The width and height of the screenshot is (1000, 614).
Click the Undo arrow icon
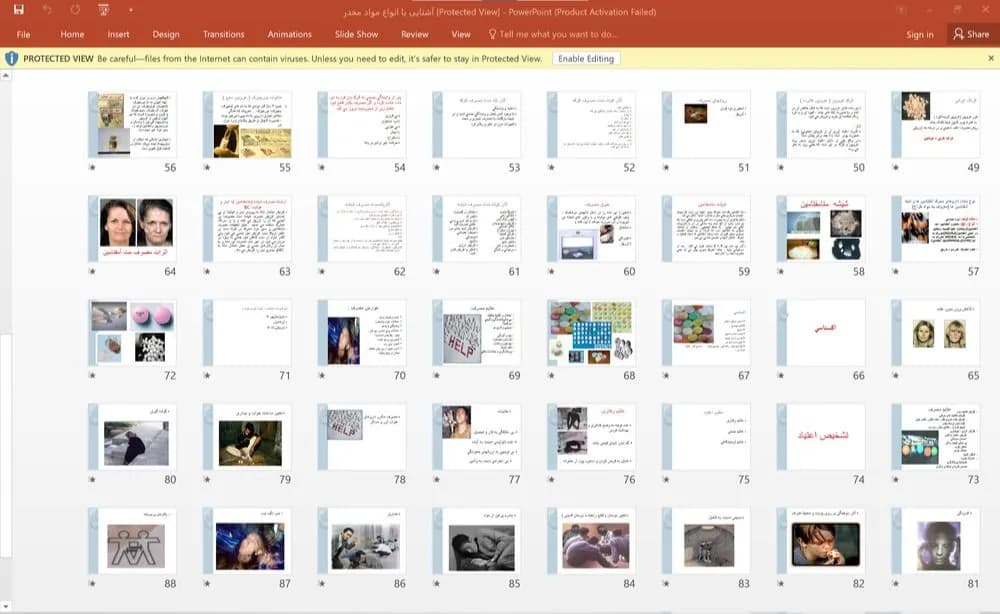point(47,10)
